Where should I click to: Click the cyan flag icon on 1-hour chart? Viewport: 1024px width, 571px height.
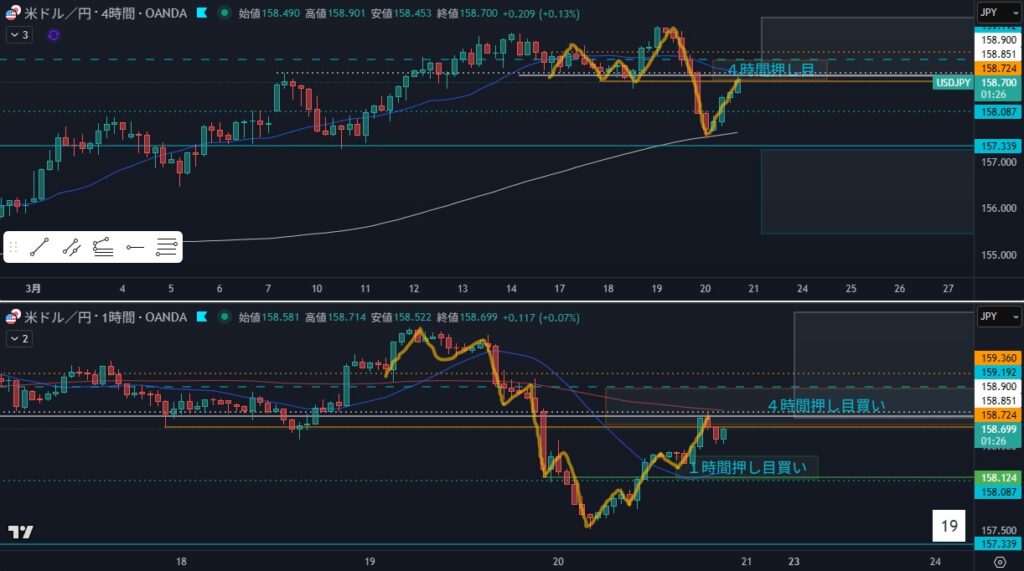[203, 317]
